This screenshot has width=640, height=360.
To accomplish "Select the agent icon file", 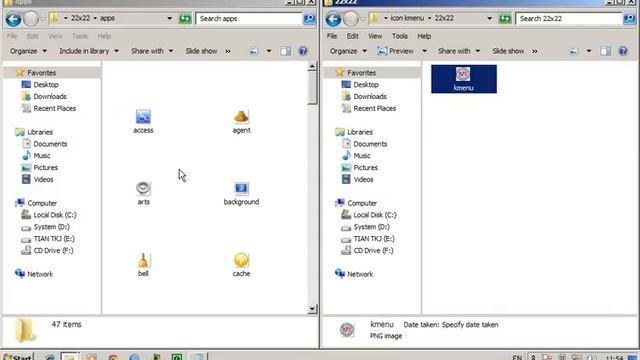I will pos(241,122).
